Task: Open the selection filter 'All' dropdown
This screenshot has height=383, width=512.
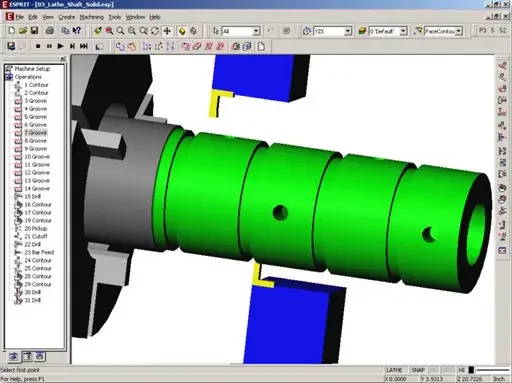Action: tap(256, 31)
